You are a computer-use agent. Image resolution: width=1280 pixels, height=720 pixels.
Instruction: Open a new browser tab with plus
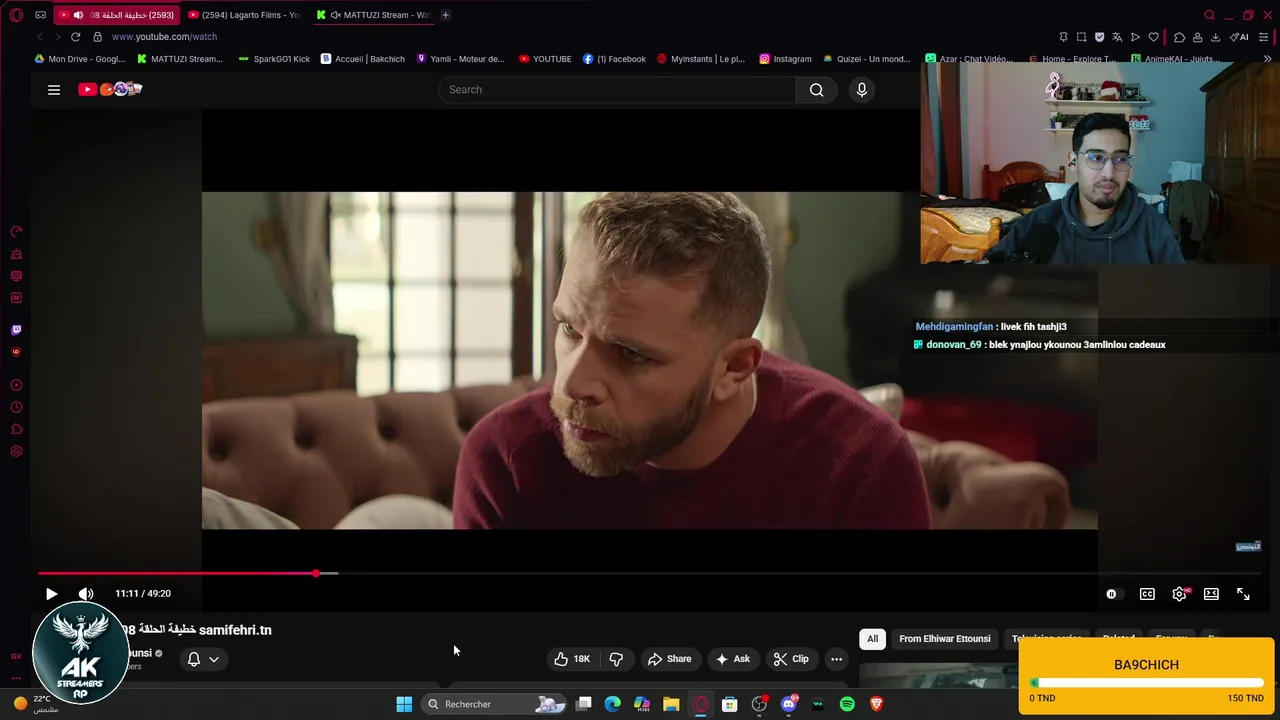pos(445,15)
